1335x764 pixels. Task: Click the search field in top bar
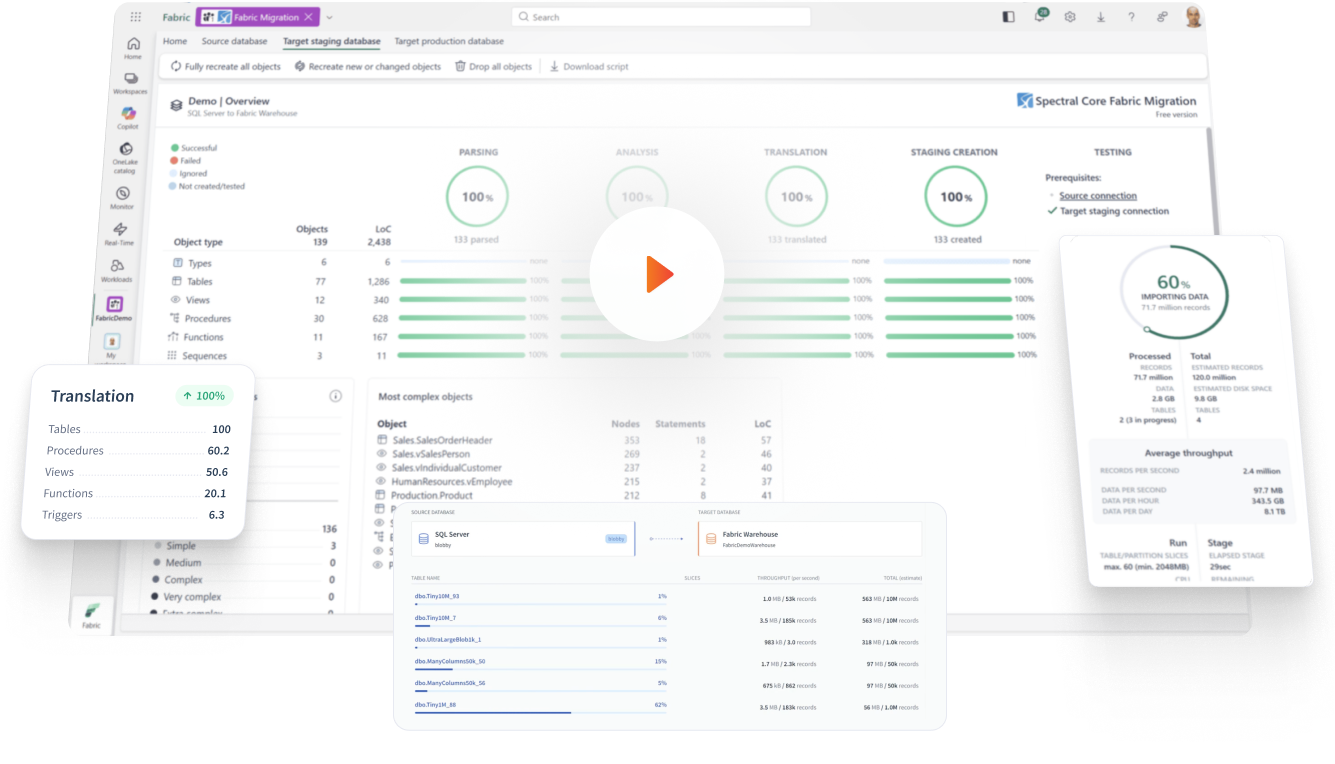click(660, 17)
